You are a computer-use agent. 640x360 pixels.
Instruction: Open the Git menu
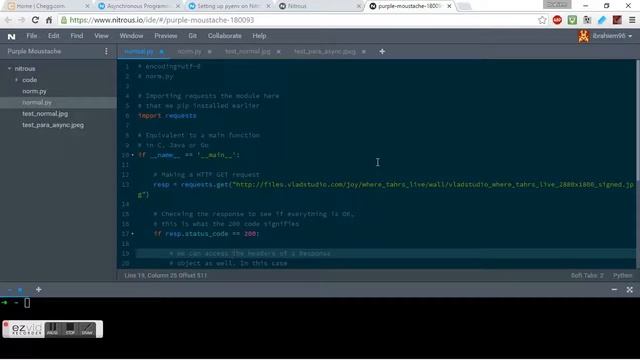(x=192, y=36)
